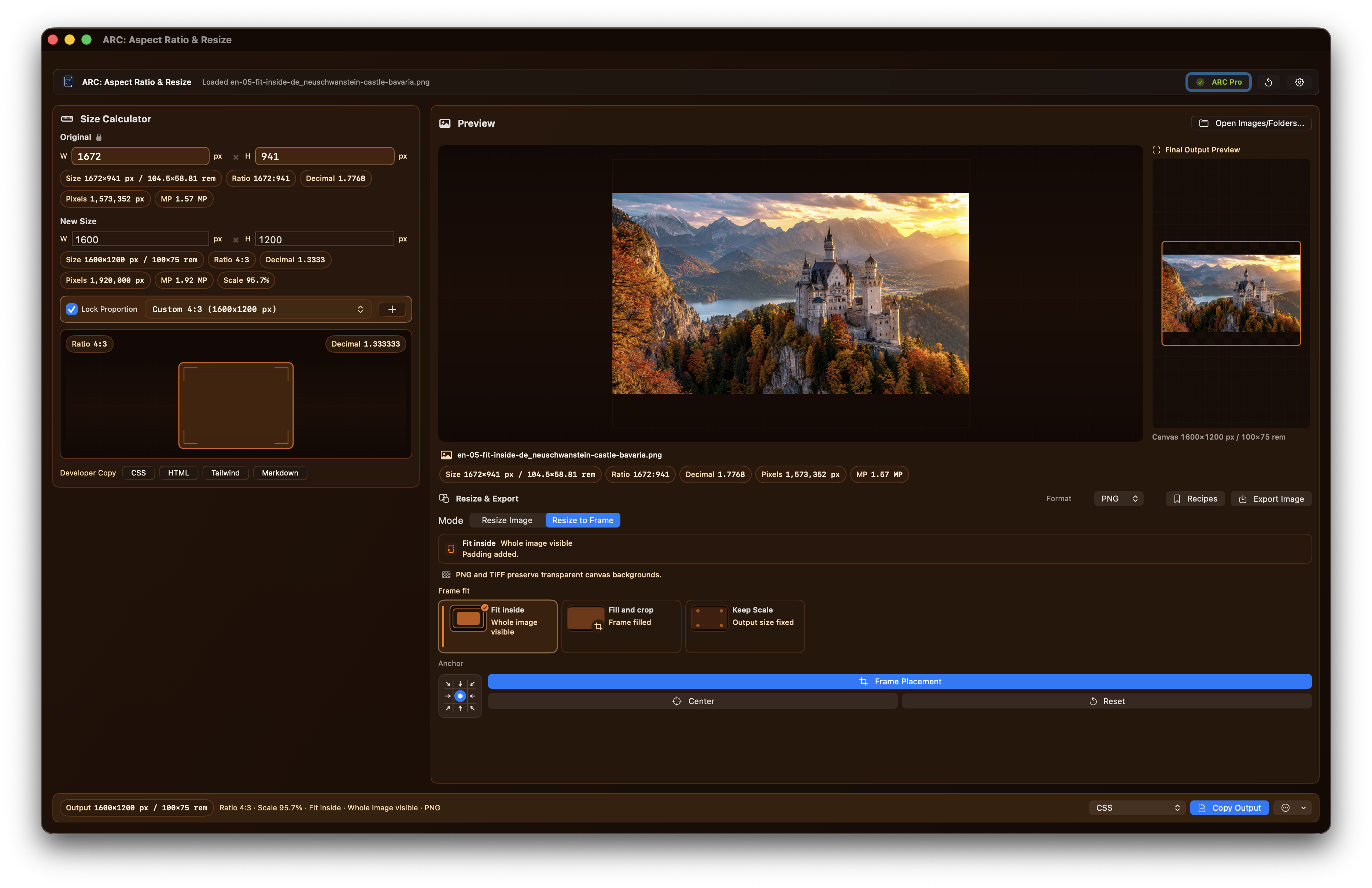Select the bottom-center anchor arrow
The width and height of the screenshot is (1372, 888).
click(460, 708)
